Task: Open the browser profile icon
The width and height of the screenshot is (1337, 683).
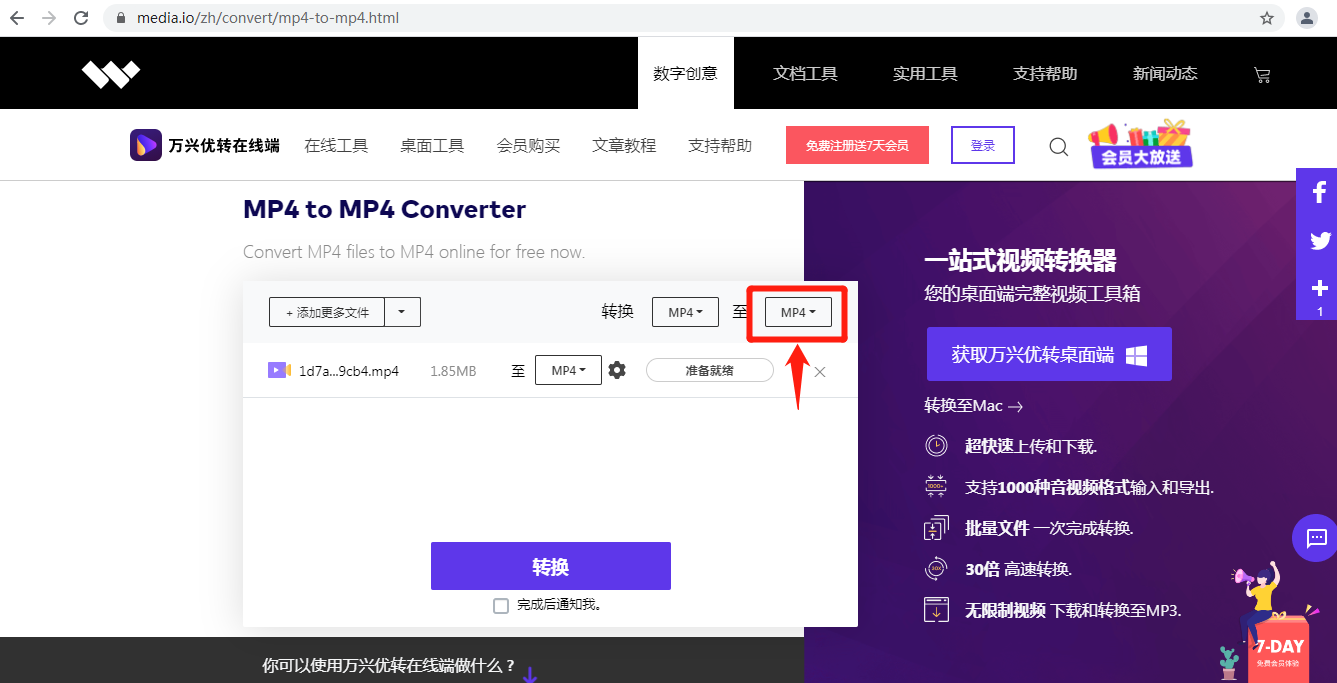Action: 1306,17
